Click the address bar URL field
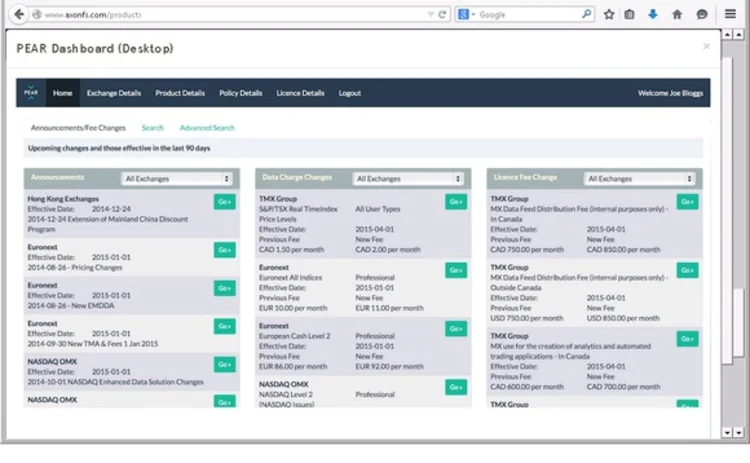This screenshot has height=463, width=750. point(234,14)
